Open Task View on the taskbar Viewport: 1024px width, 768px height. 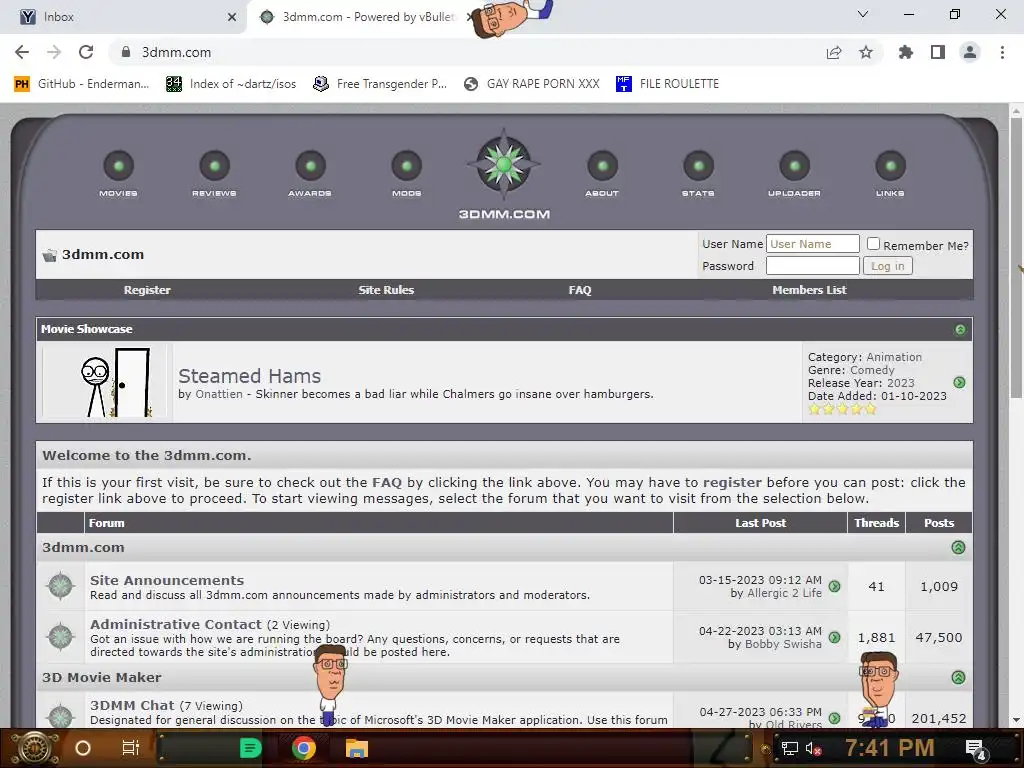click(131, 748)
